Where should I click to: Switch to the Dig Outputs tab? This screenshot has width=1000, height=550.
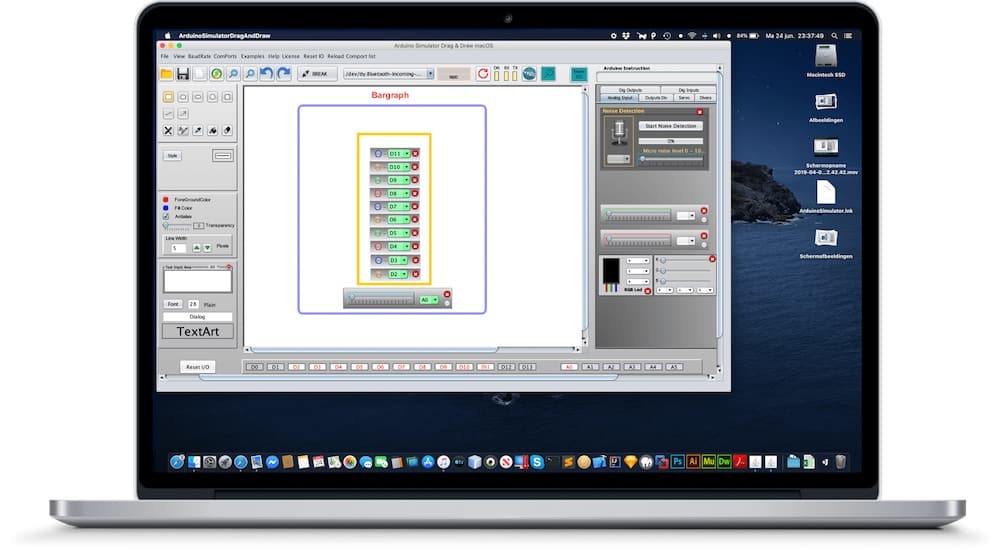point(630,90)
